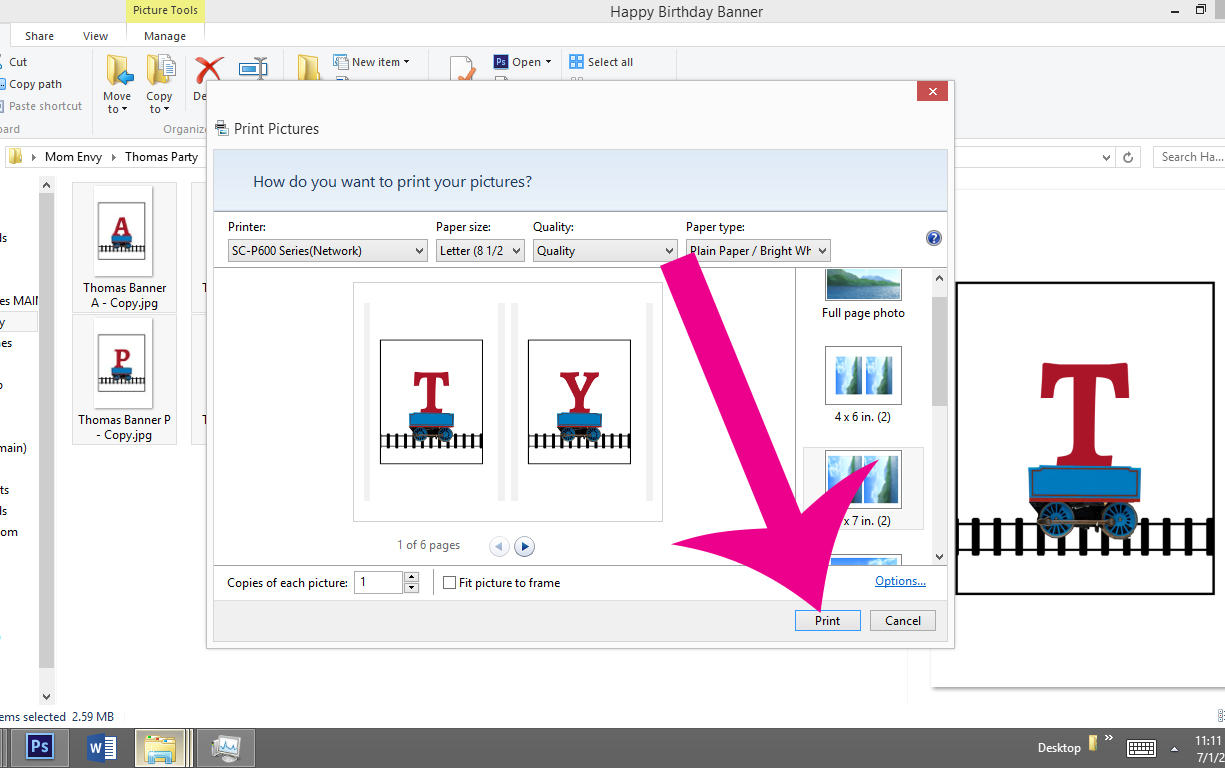The width and height of the screenshot is (1225, 768).
Task: Choose the 4 x 6 in. (2) layout
Action: tap(863, 385)
